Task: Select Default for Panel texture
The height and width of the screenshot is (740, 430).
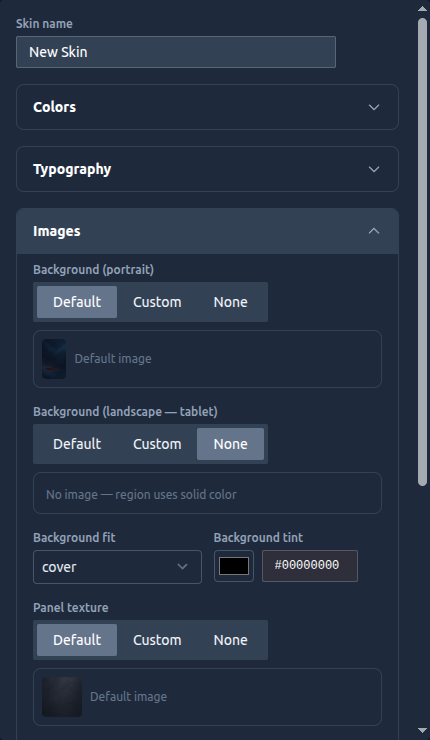Action: 77,640
